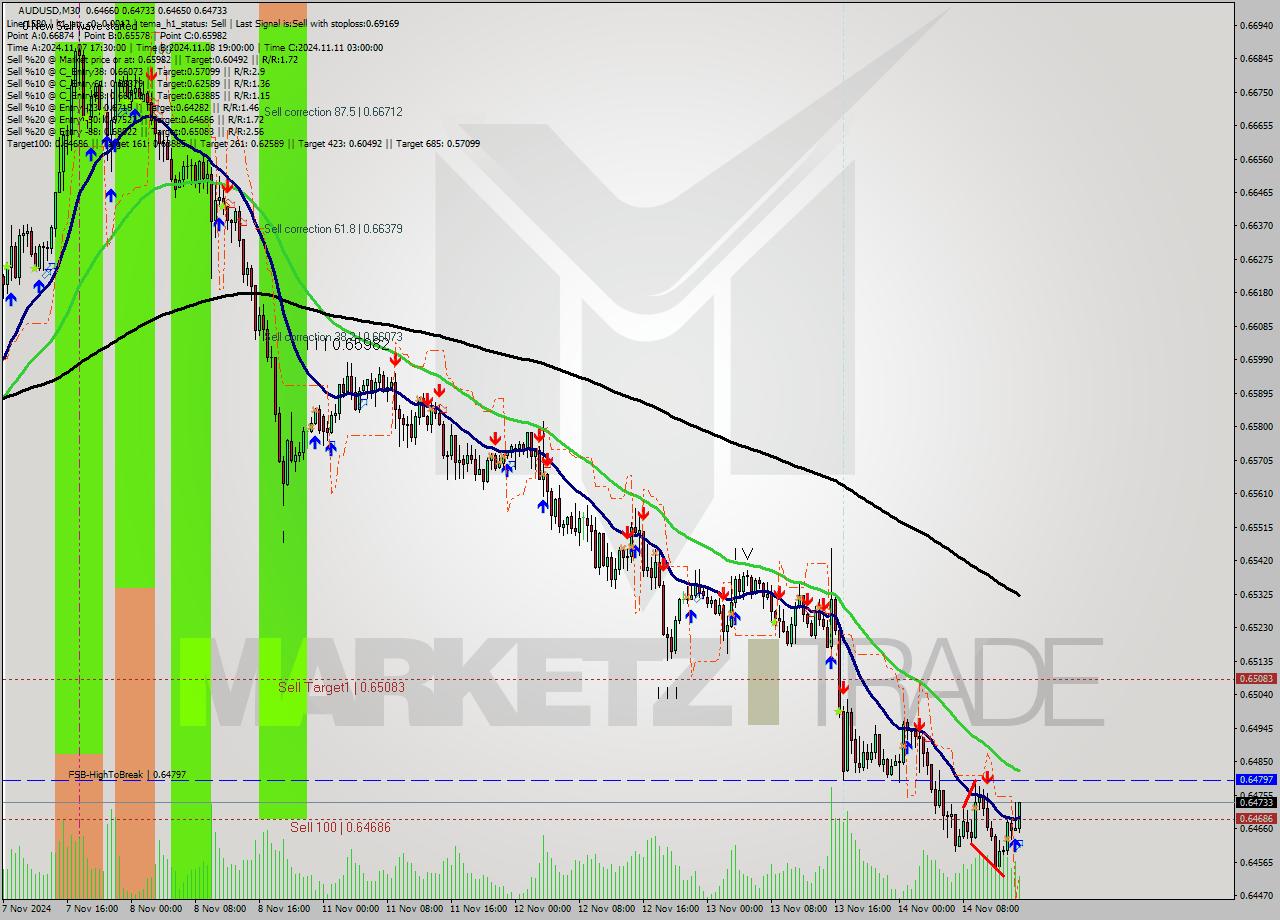The image size is (1280, 920).
Task: Click the '13 Nov 08:00' time label
Action: [x=798, y=909]
